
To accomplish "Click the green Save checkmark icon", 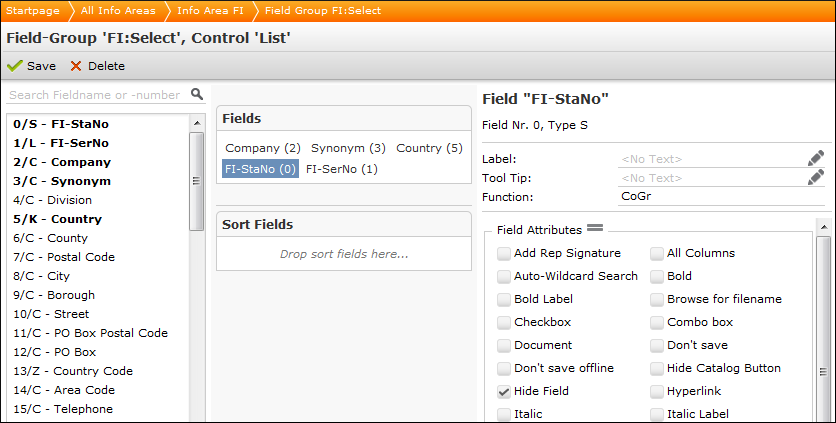I will 14,66.
